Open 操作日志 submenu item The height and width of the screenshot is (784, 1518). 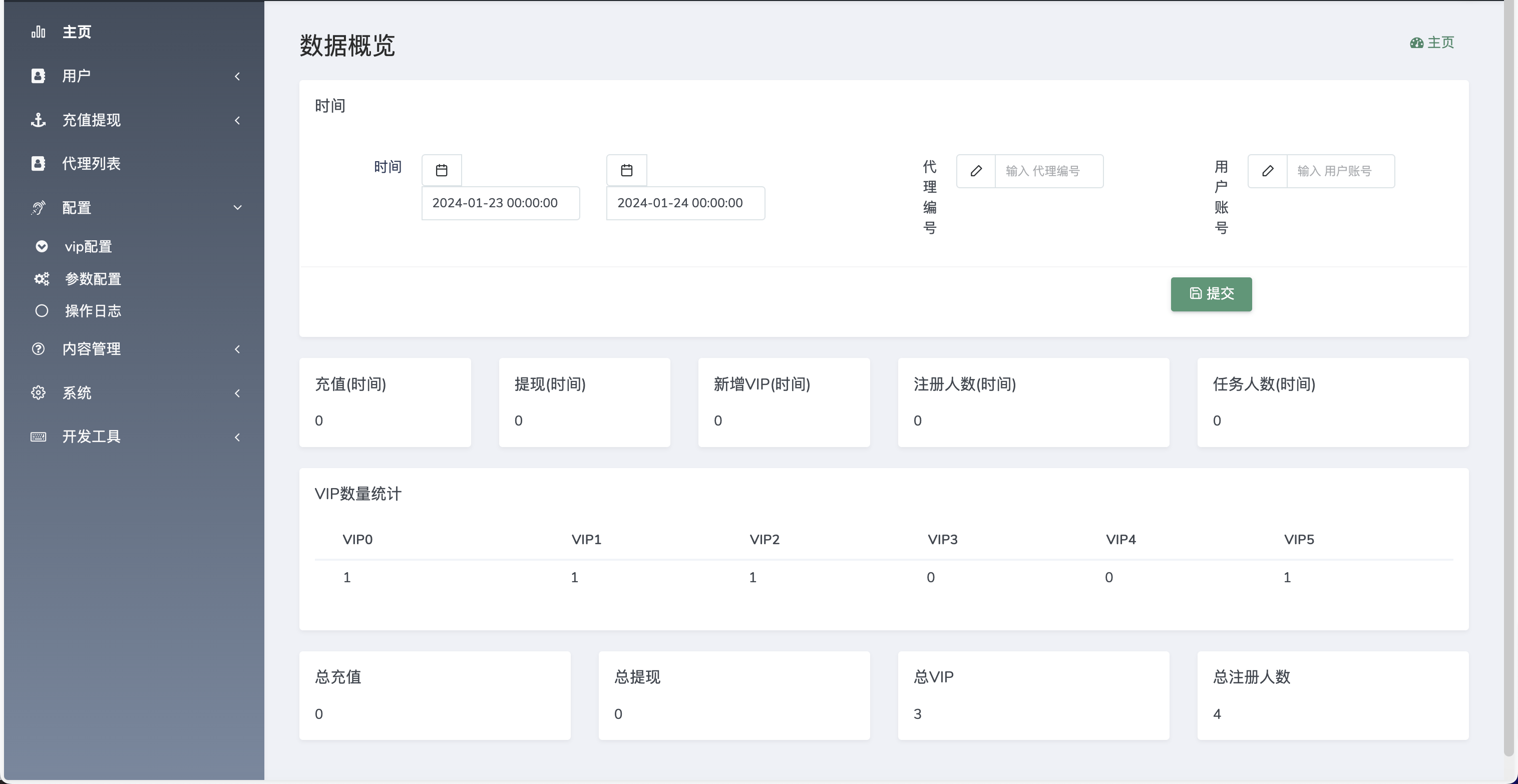(134, 311)
